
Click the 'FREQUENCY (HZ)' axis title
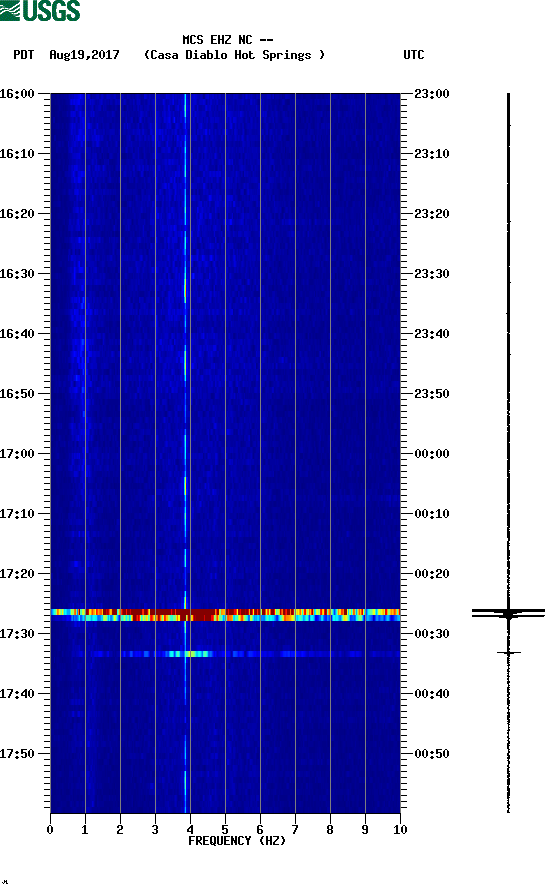237,841
